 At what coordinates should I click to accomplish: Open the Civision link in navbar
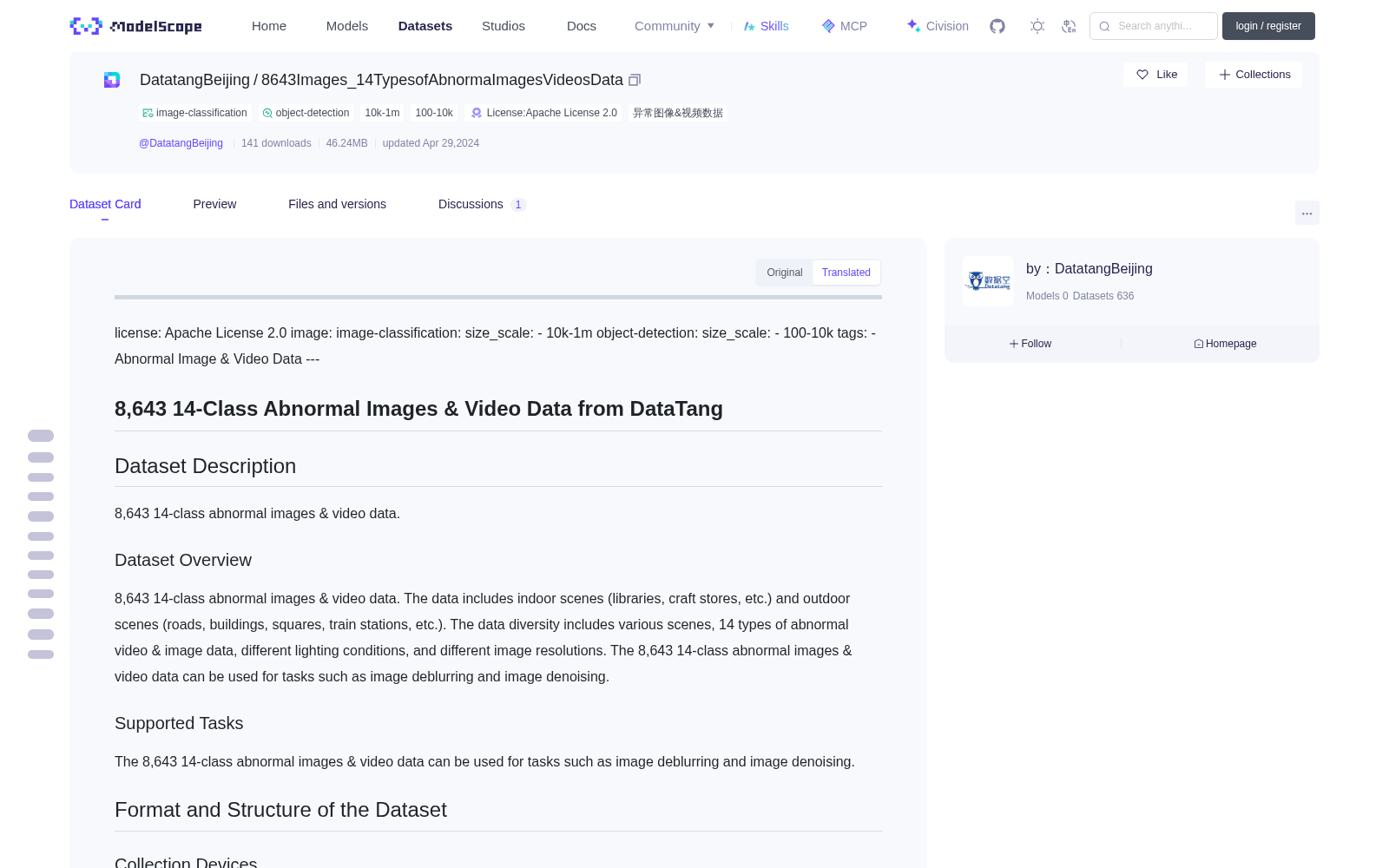click(938, 26)
